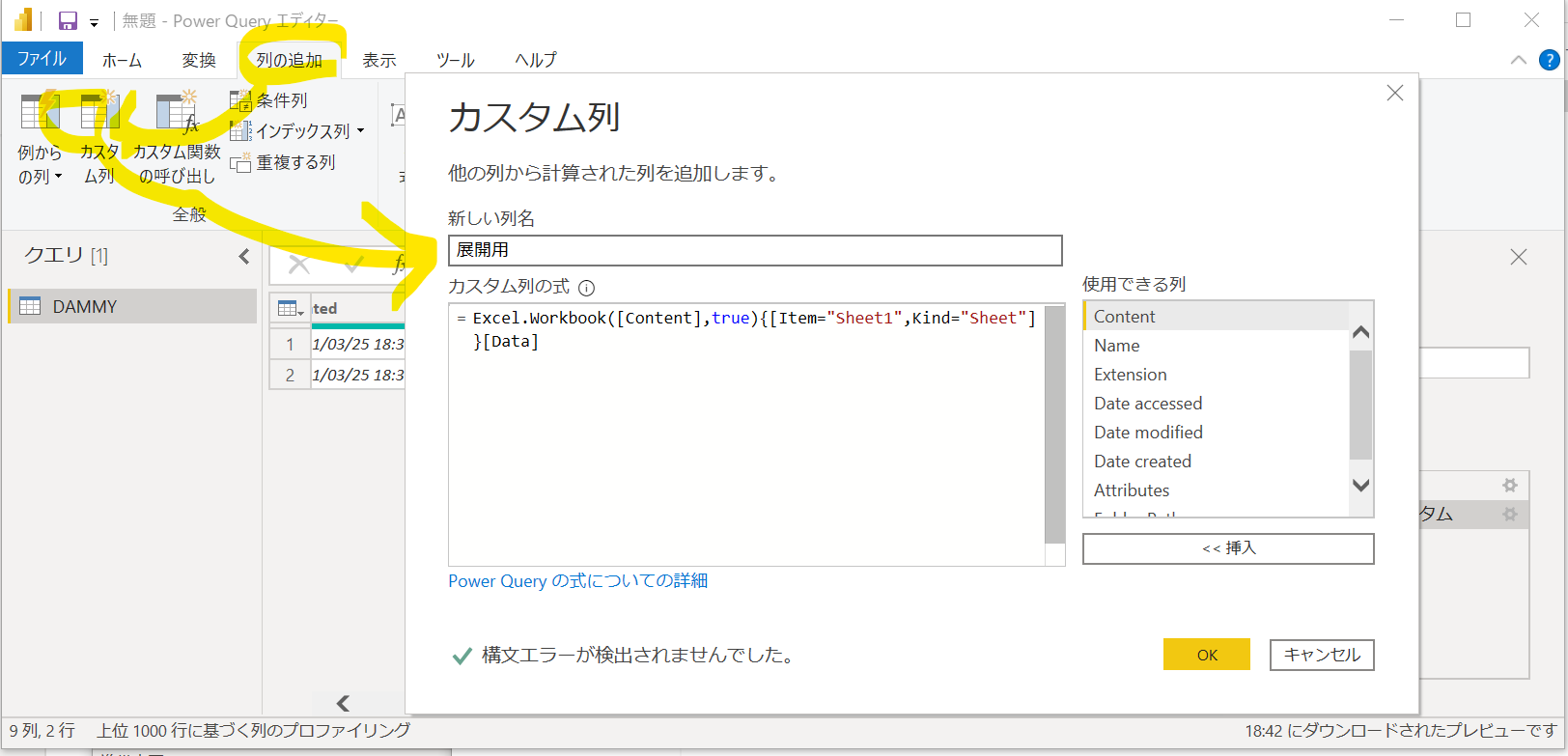Close the query settings pane with X
1568x756 pixels.
tap(1519, 257)
